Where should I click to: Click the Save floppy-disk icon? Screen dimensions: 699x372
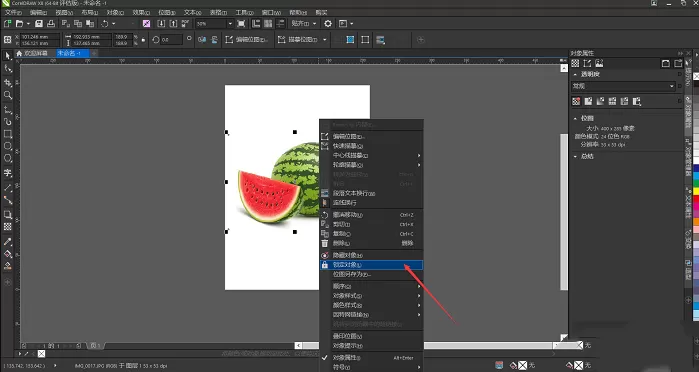[x=39, y=24]
